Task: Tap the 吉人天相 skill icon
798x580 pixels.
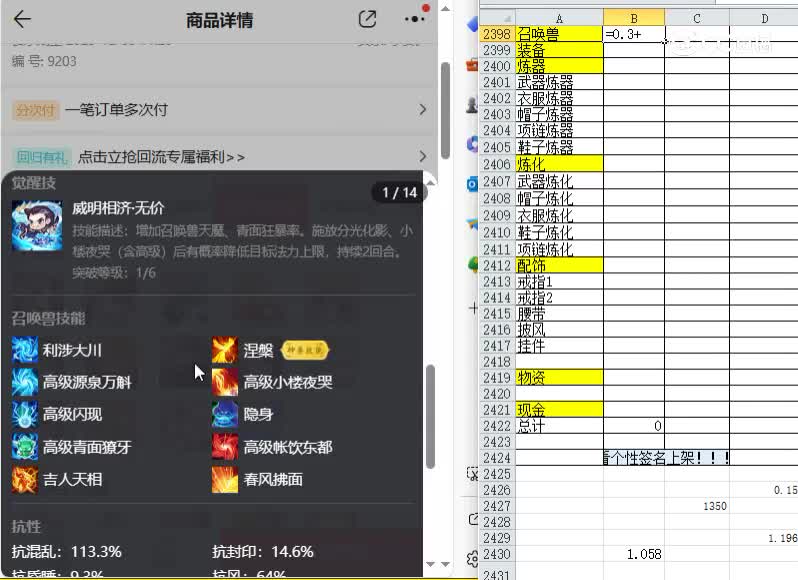Action: point(25,479)
